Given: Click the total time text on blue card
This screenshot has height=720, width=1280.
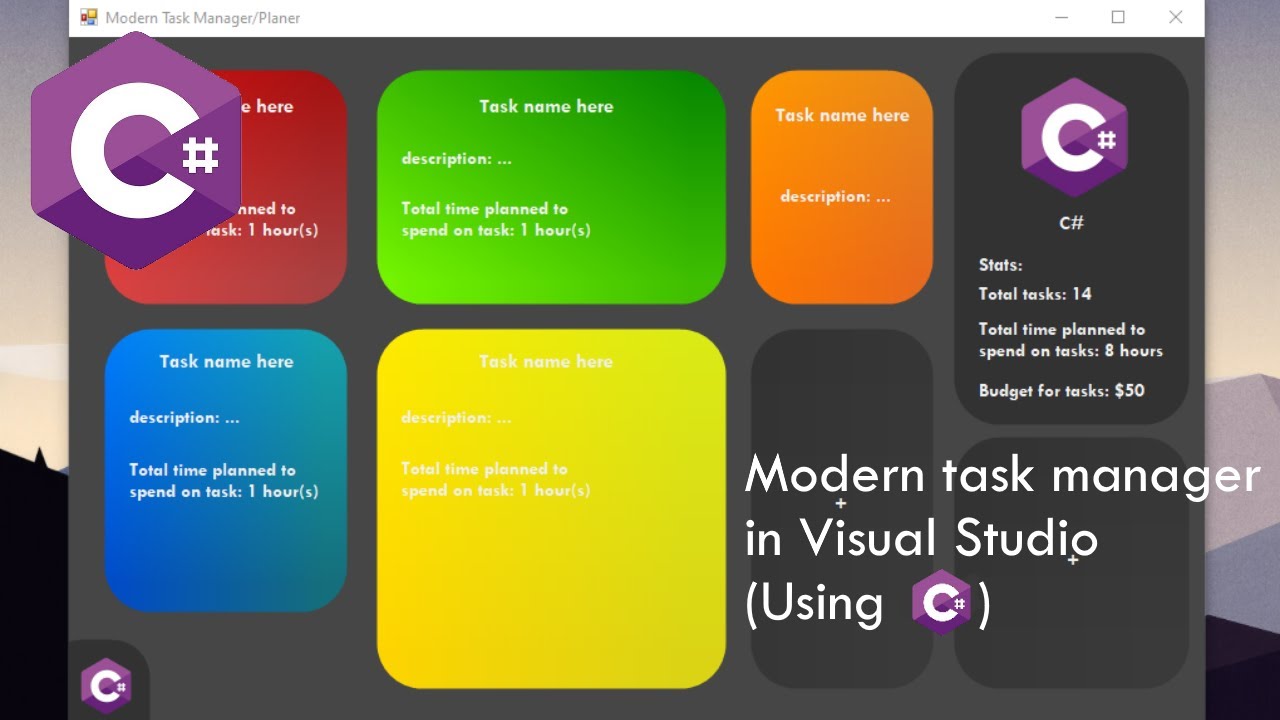Looking at the screenshot, I should tap(224, 480).
